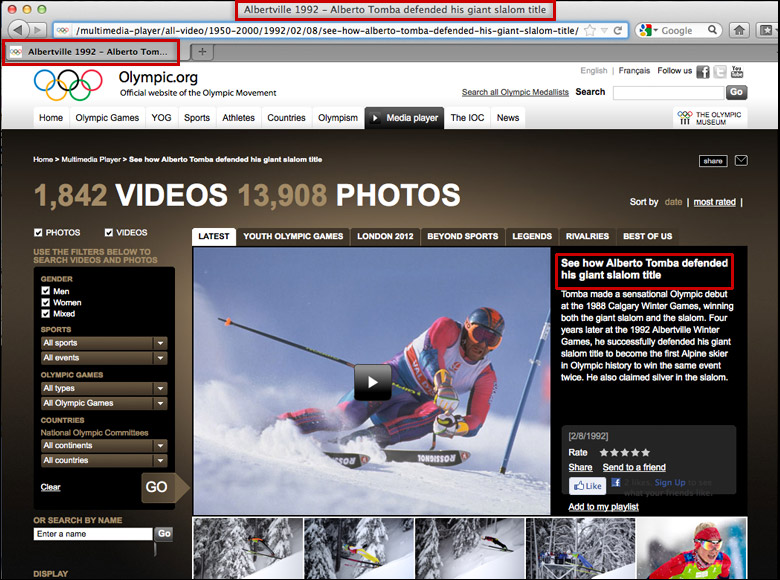Image resolution: width=780 pixels, height=580 pixels.
Task: Click the envelope email icon near share
Action: click(x=740, y=160)
